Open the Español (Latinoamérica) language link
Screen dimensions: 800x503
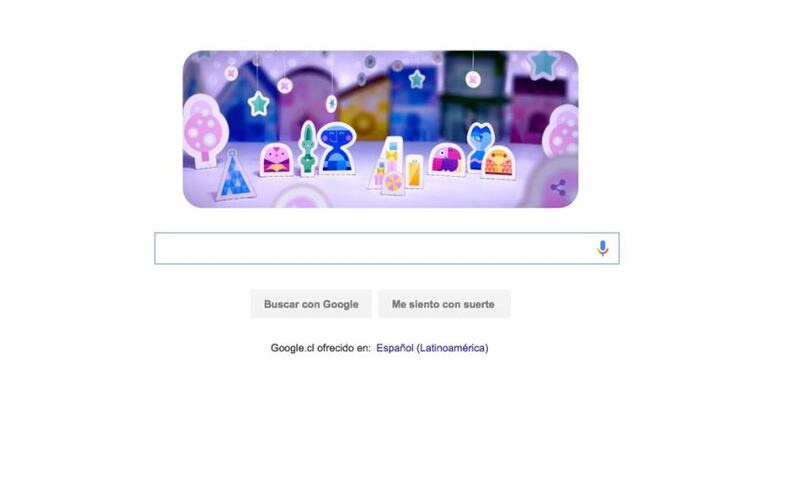click(432, 348)
